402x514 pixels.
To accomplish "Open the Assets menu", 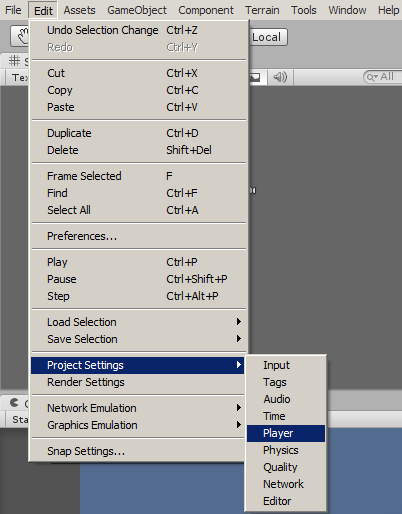I will click(79, 10).
